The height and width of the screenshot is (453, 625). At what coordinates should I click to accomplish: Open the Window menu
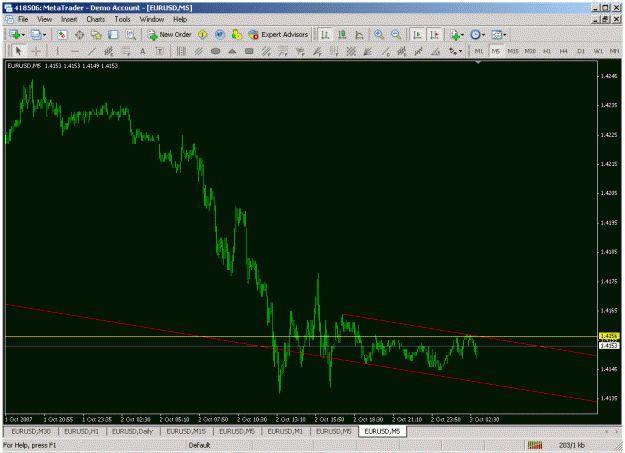152,19
